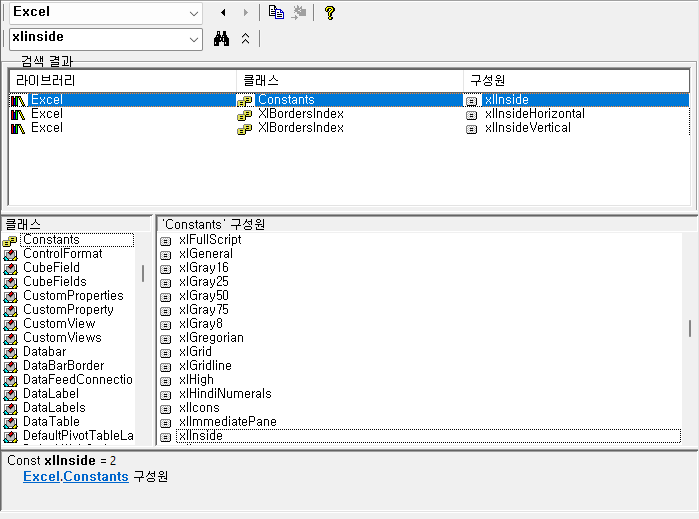Select the xlGray50 member
The image size is (699, 519).
point(203,296)
